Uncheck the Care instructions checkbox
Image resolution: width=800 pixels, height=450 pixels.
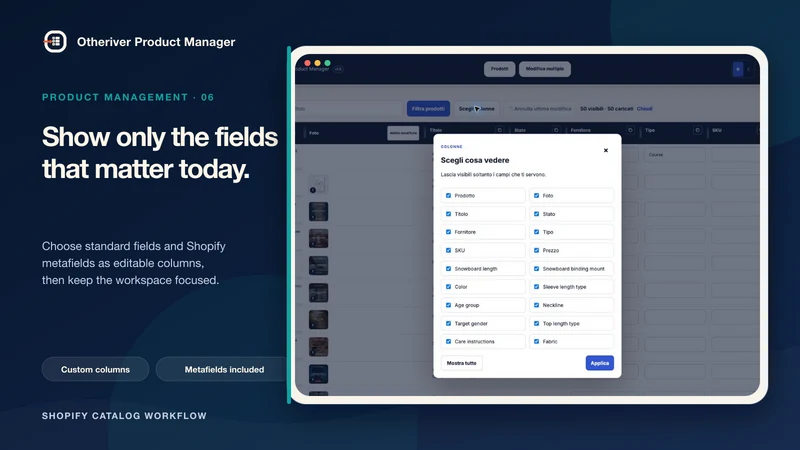[x=448, y=341]
